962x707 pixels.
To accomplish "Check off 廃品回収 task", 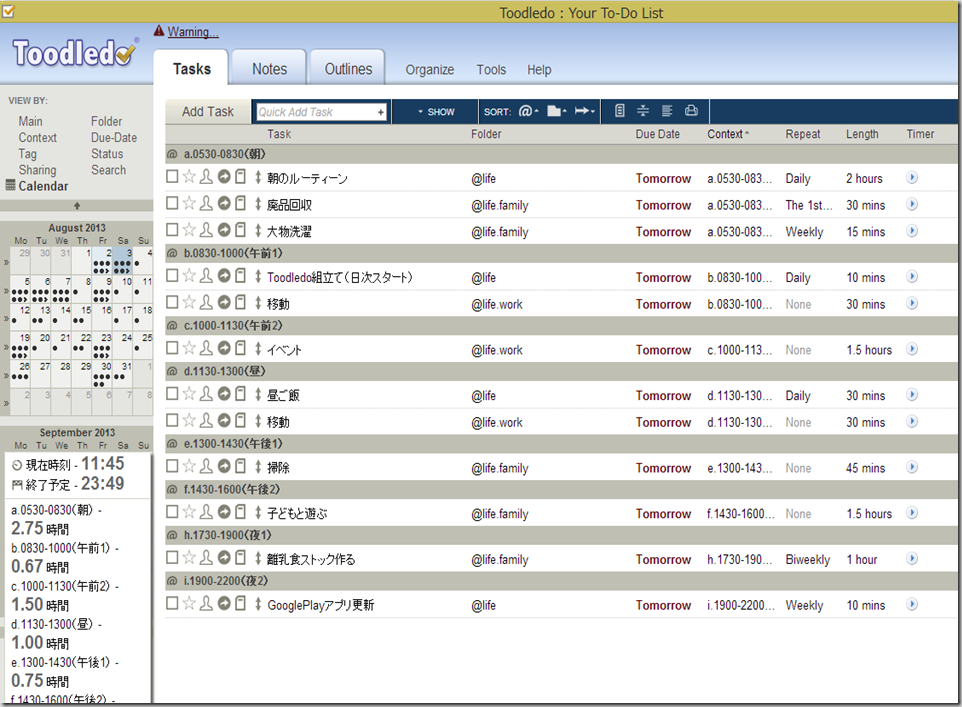I will pos(172,203).
